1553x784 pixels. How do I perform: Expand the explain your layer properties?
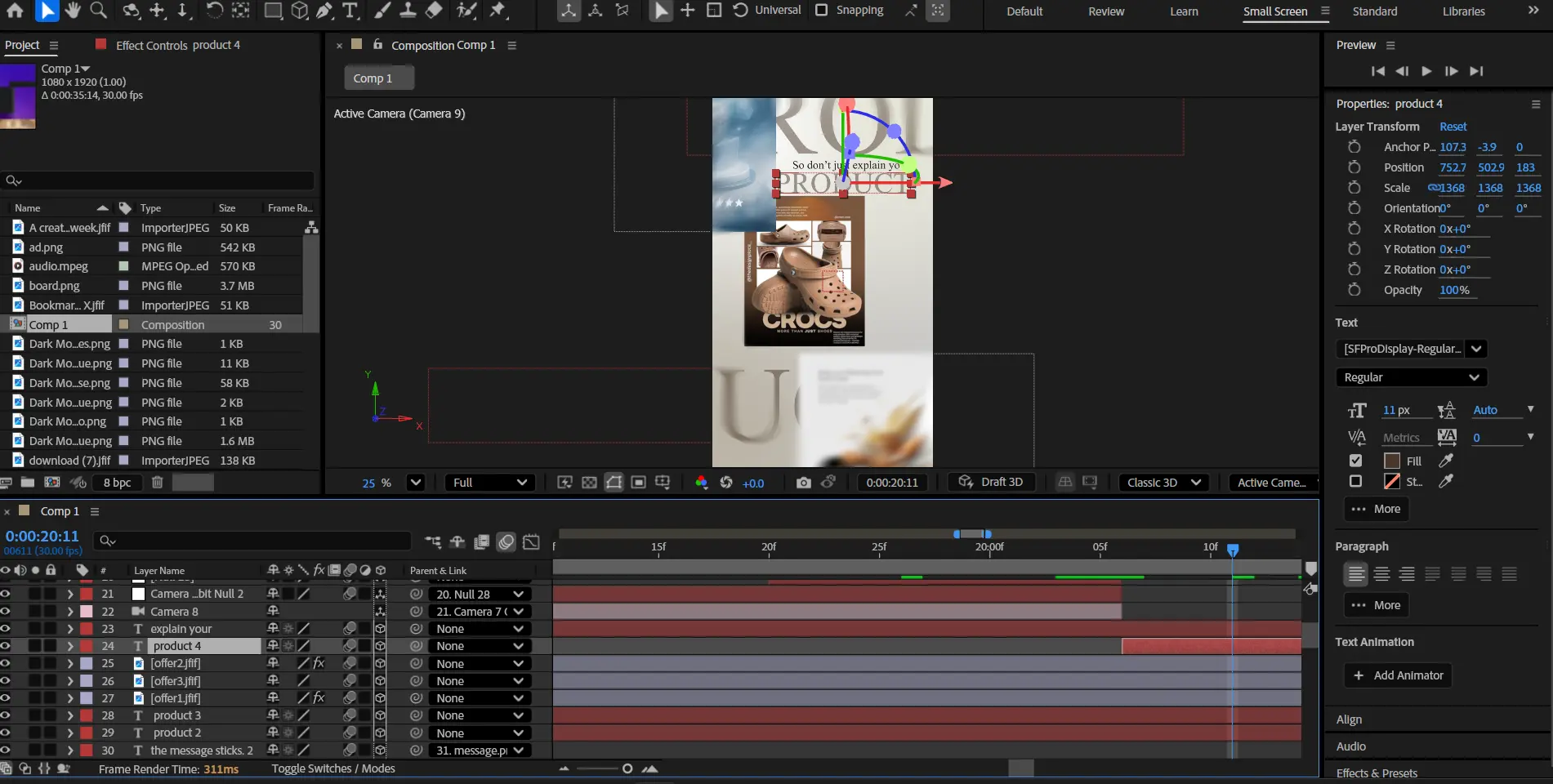(x=70, y=629)
